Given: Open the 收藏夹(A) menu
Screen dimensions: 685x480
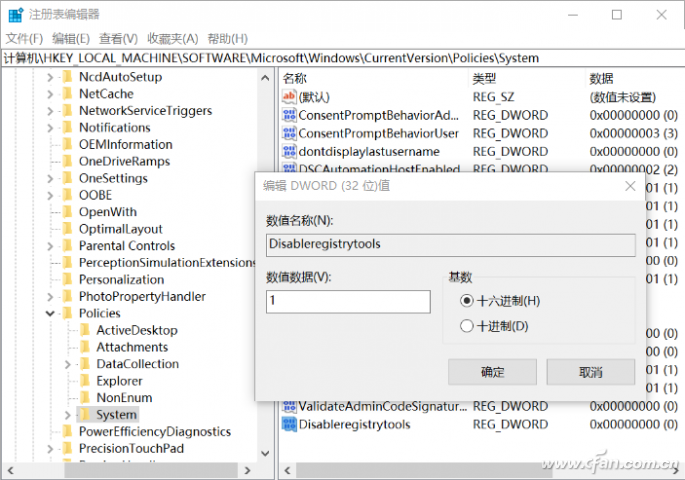Looking at the screenshot, I should tap(173, 38).
